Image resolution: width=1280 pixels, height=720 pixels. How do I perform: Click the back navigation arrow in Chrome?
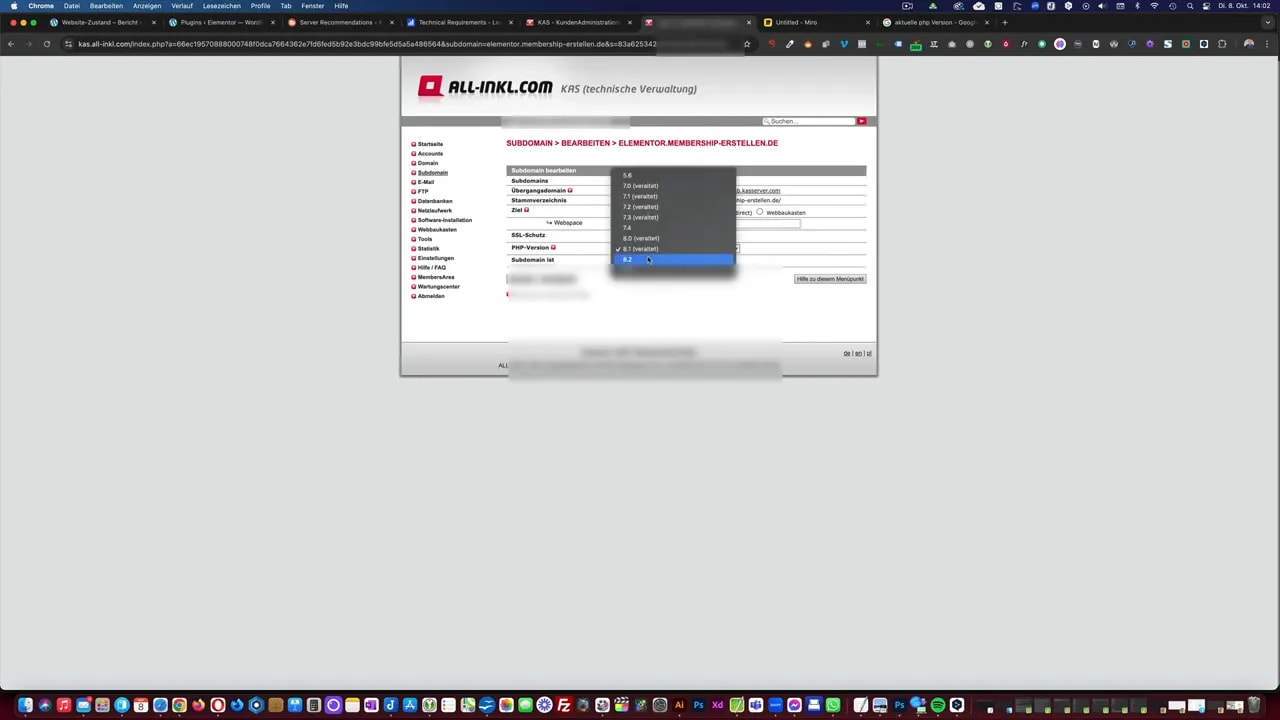(11, 43)
